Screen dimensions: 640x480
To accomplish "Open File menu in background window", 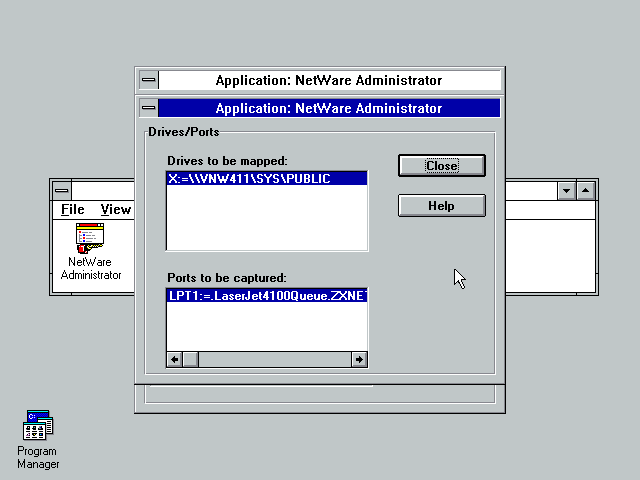I will pos(73,209).
